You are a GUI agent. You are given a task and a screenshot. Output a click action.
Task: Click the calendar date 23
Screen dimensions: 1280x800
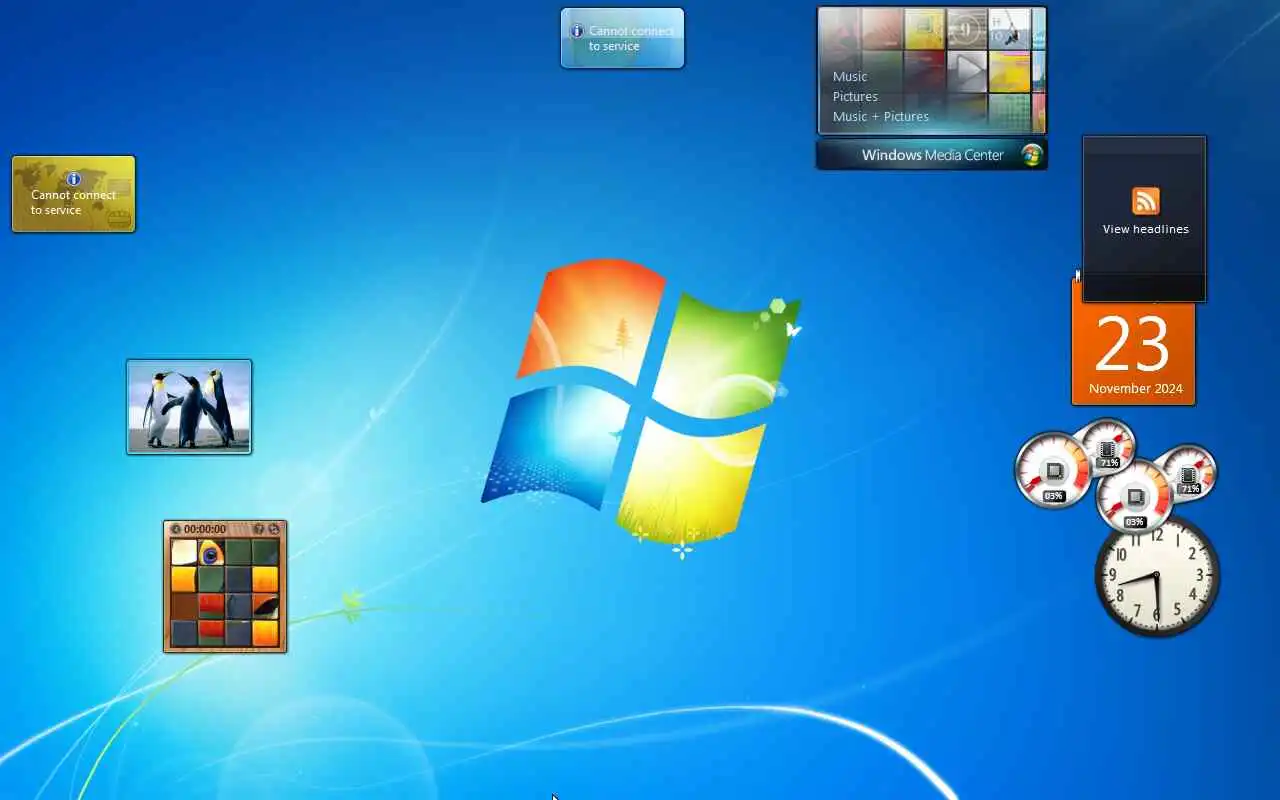click(x=1132, y=344)
